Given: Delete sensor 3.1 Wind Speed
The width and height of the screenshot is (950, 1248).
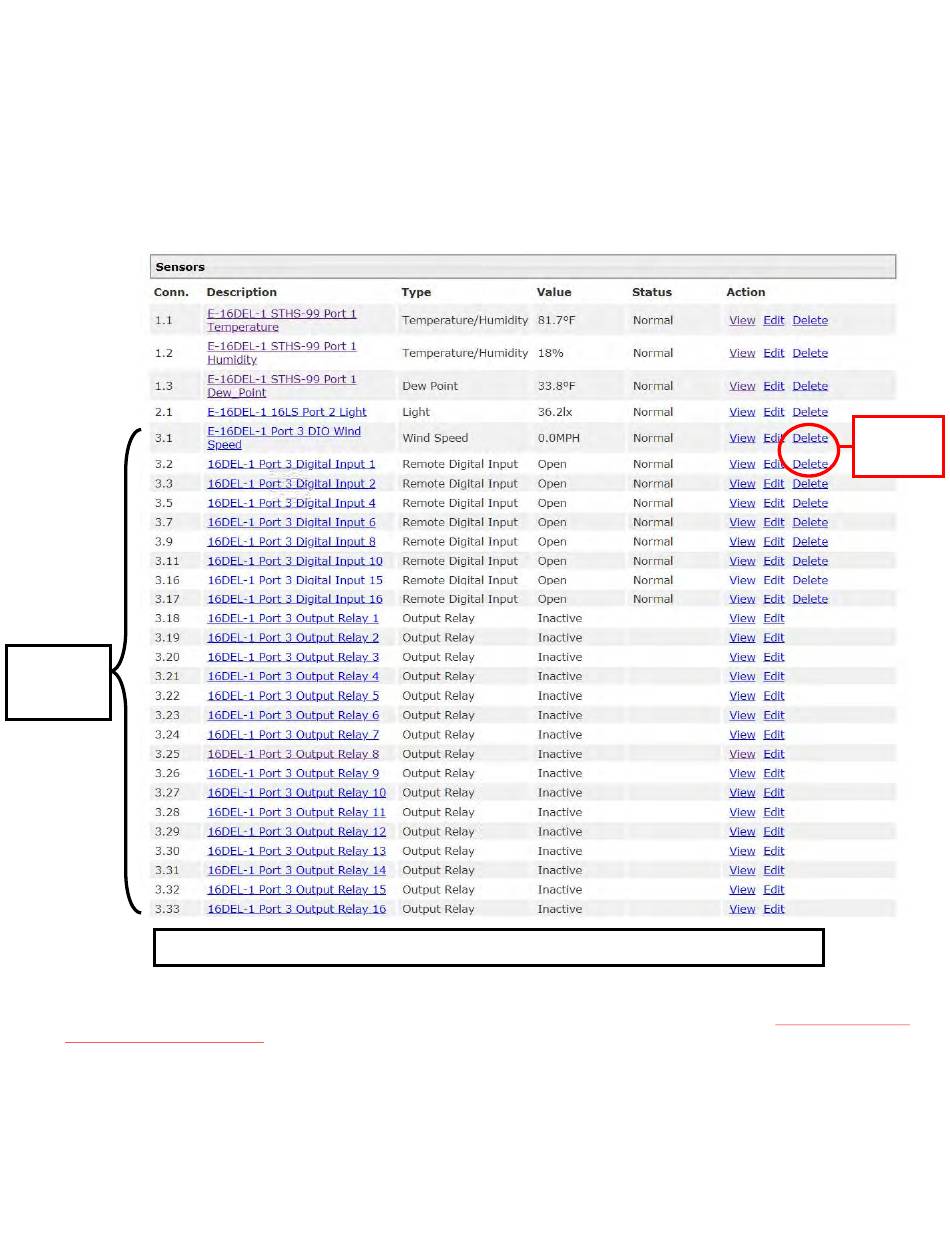Looking at the screenshot, I should (810, 438).
